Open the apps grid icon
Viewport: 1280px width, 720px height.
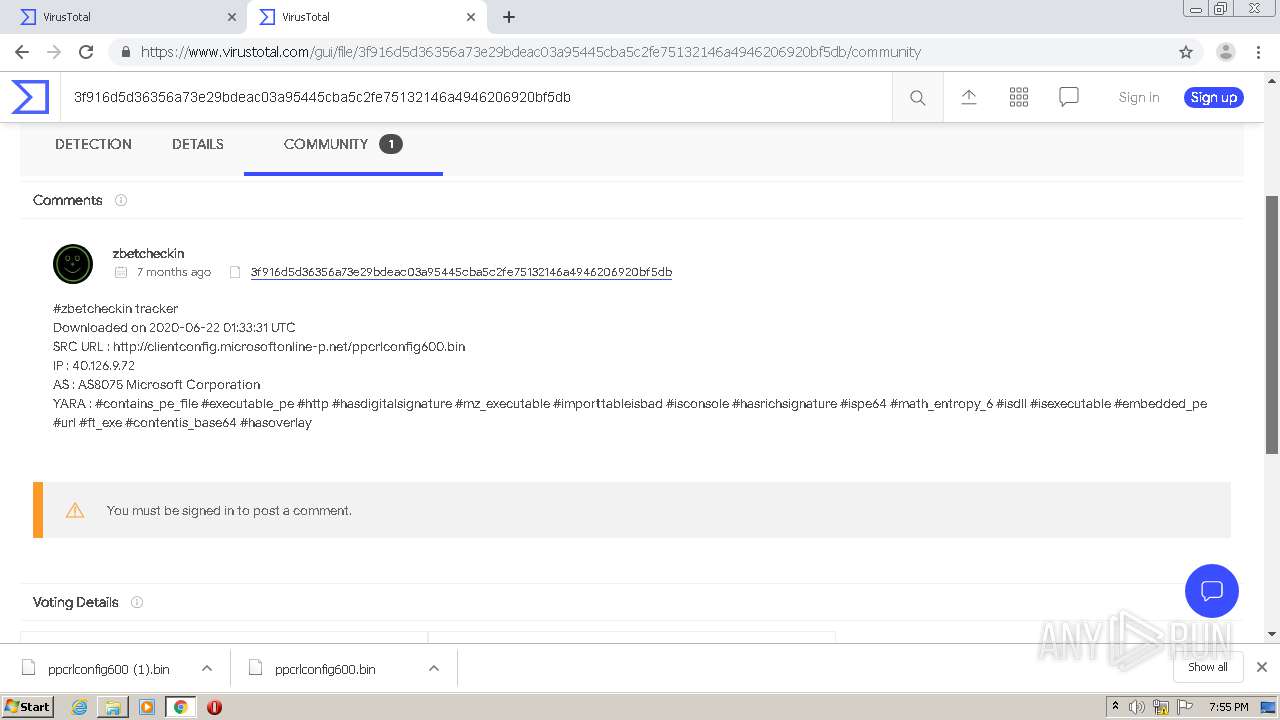coord(1018,97)
